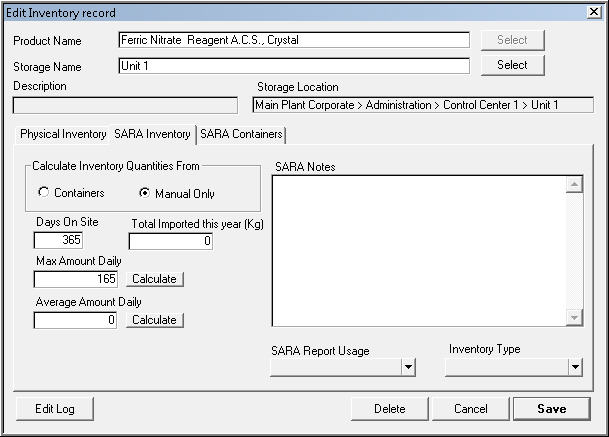The image size is (609, 437).
Task: Select the Containers radio button
Action: [45, 193]
